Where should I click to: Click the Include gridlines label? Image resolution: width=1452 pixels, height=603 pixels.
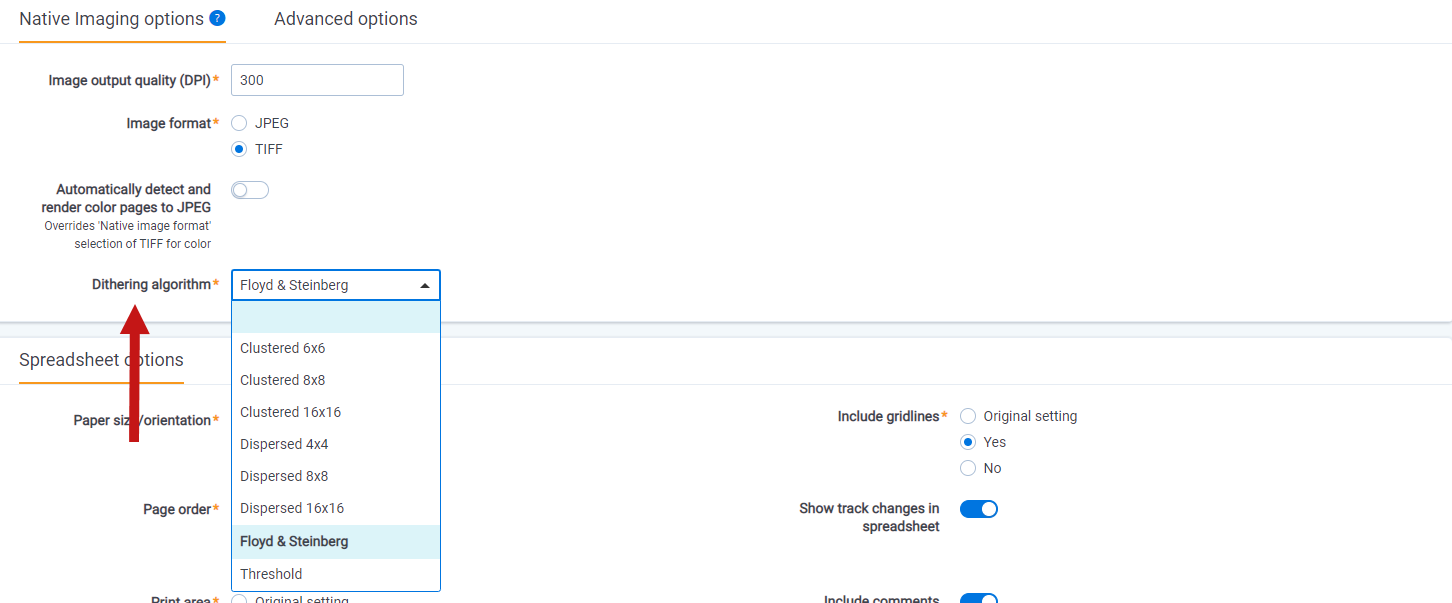click(889, 416)
